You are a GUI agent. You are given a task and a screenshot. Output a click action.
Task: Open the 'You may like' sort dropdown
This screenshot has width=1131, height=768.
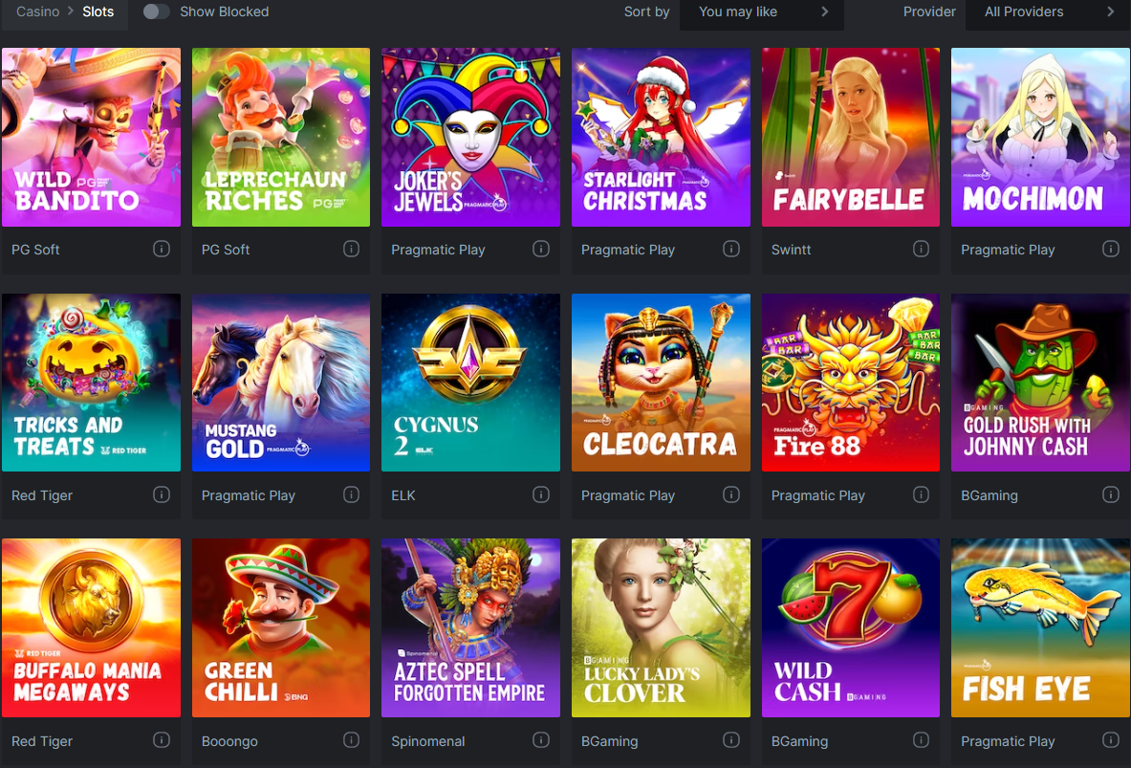point(762,12)
